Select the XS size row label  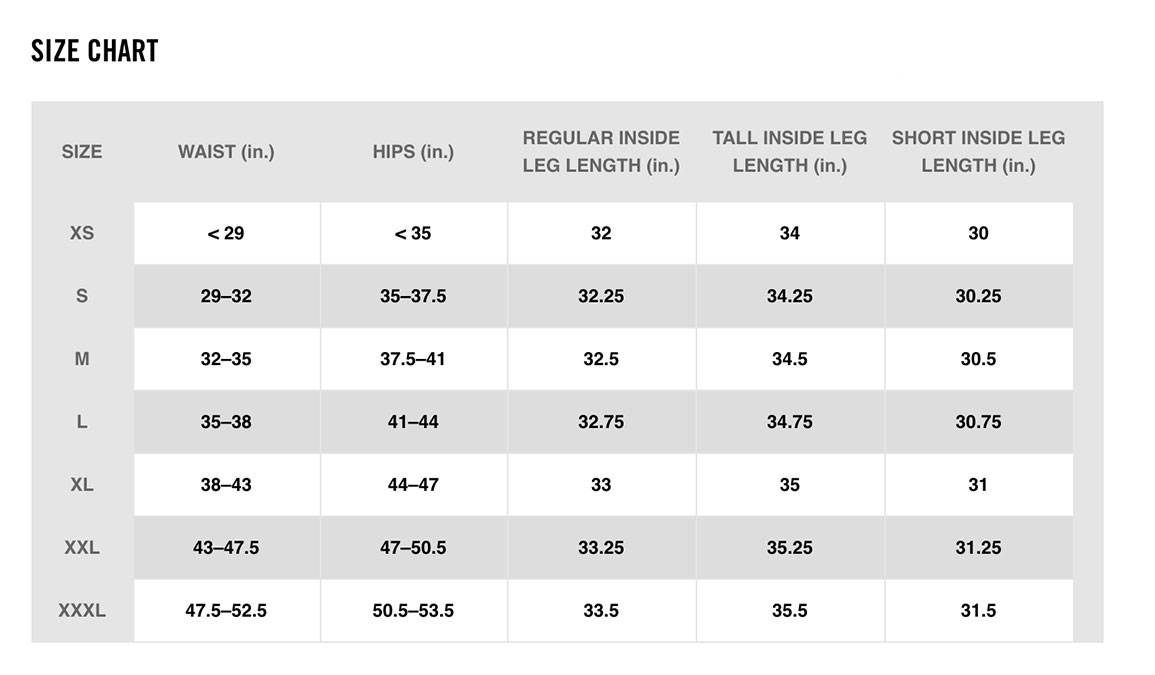point(82,233)
